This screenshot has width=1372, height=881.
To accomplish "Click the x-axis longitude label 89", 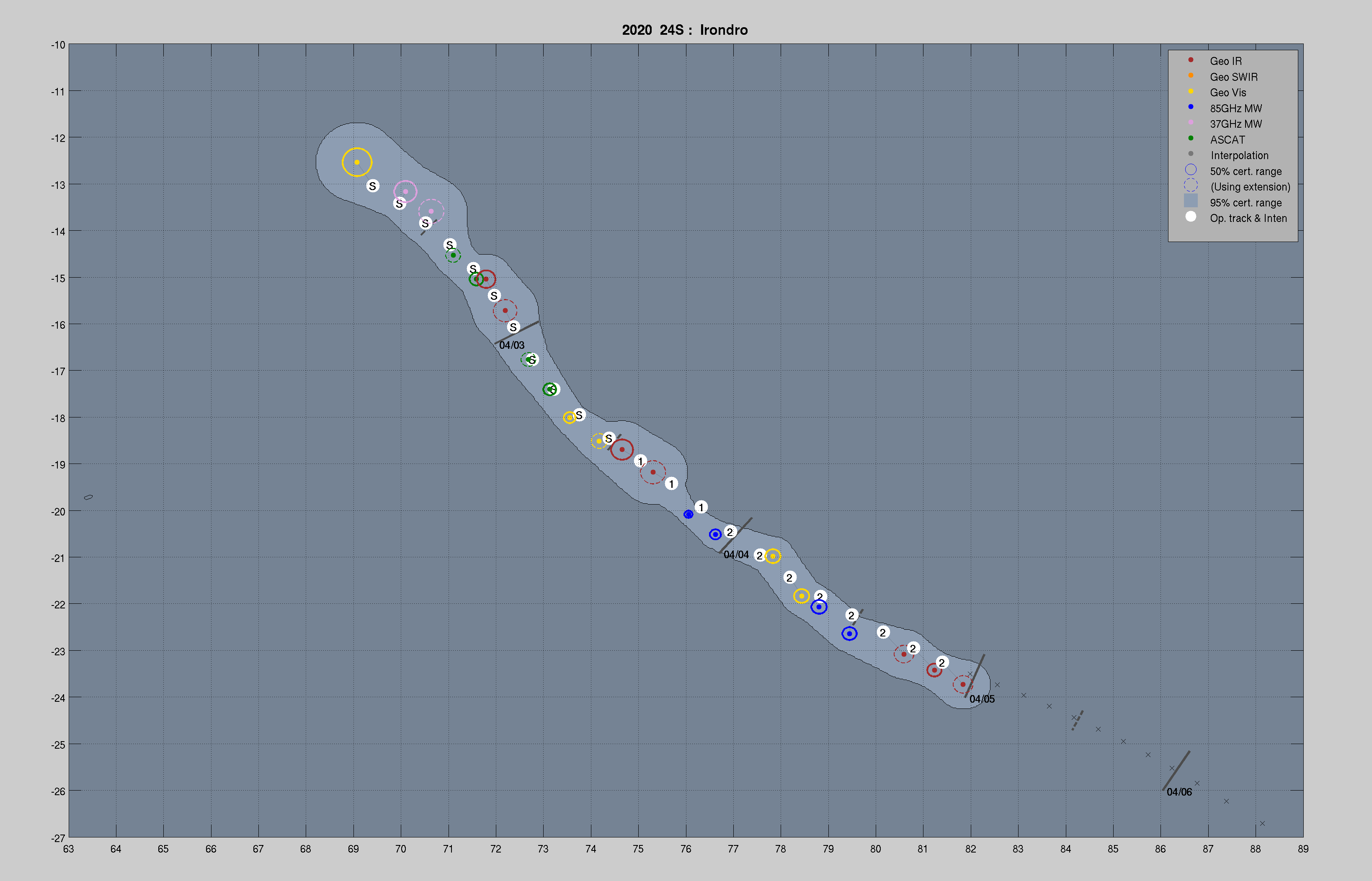I will pyautogui.click(x=1303, y=849).
